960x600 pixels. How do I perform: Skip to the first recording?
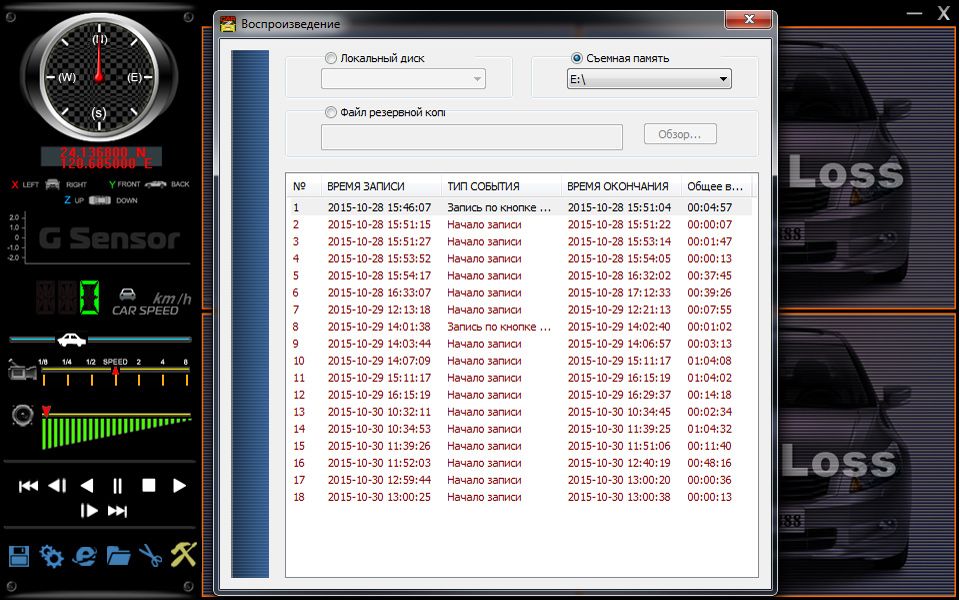29,486
